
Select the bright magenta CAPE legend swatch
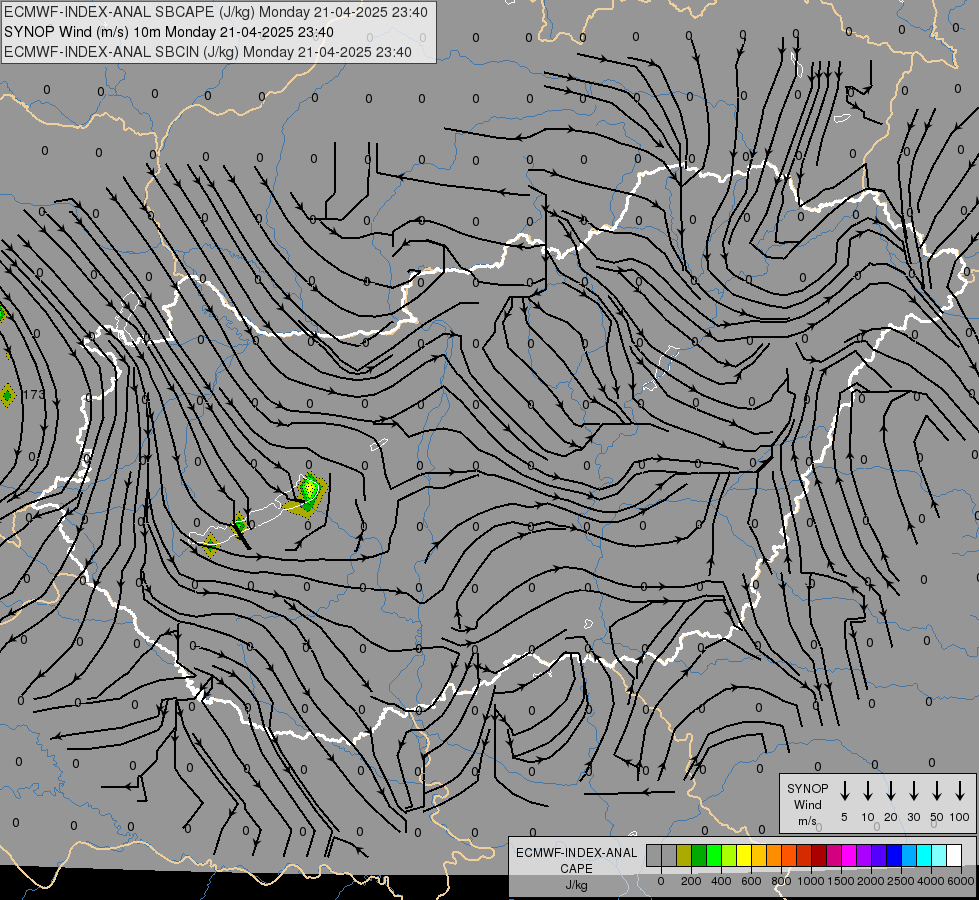(850, 855)
